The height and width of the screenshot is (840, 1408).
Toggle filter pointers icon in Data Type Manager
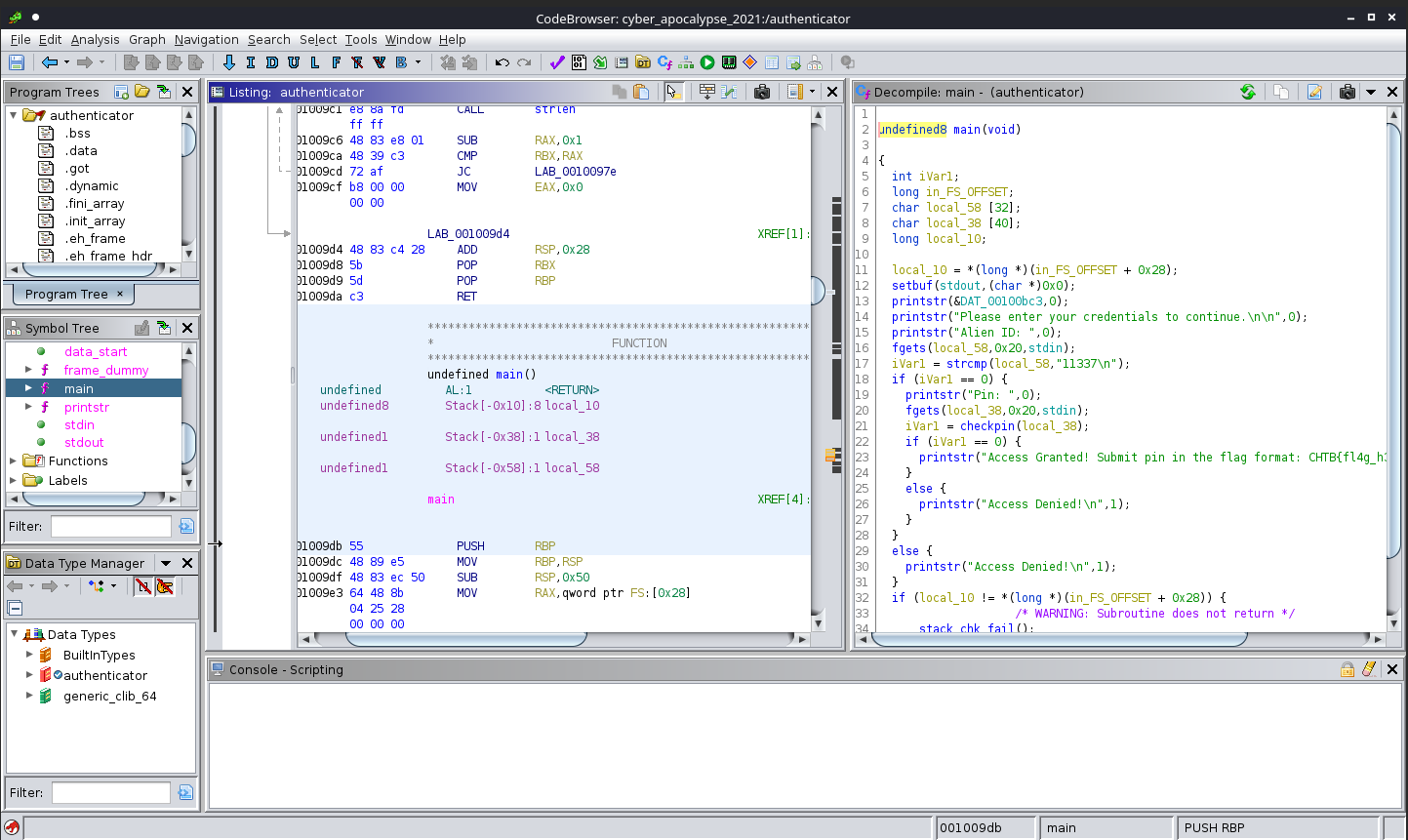click(x=165, y=585)
